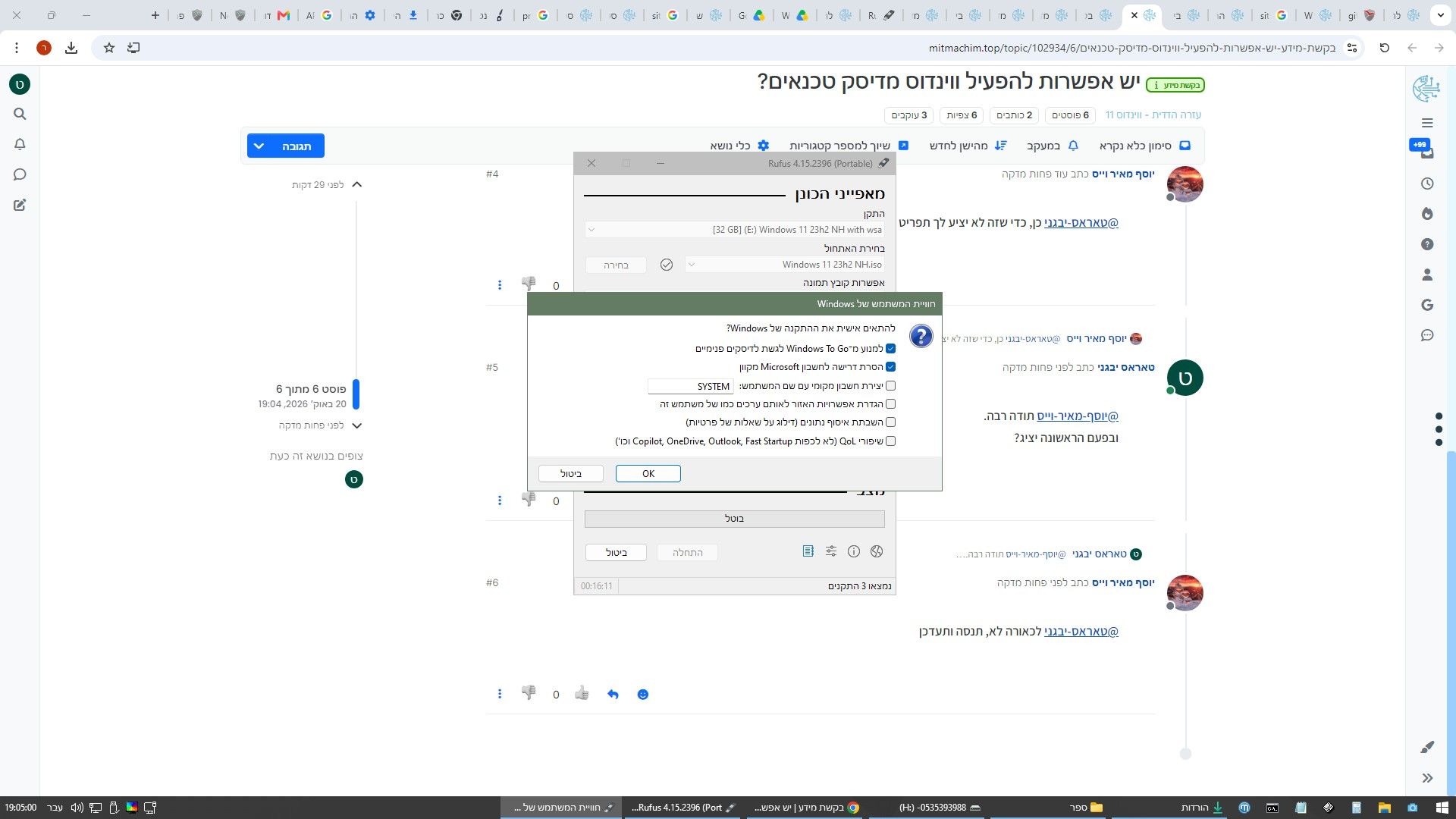Screen dimensions: 1456x819
Task: Edit the SYSTEM username field
Action: pos(691,386)
